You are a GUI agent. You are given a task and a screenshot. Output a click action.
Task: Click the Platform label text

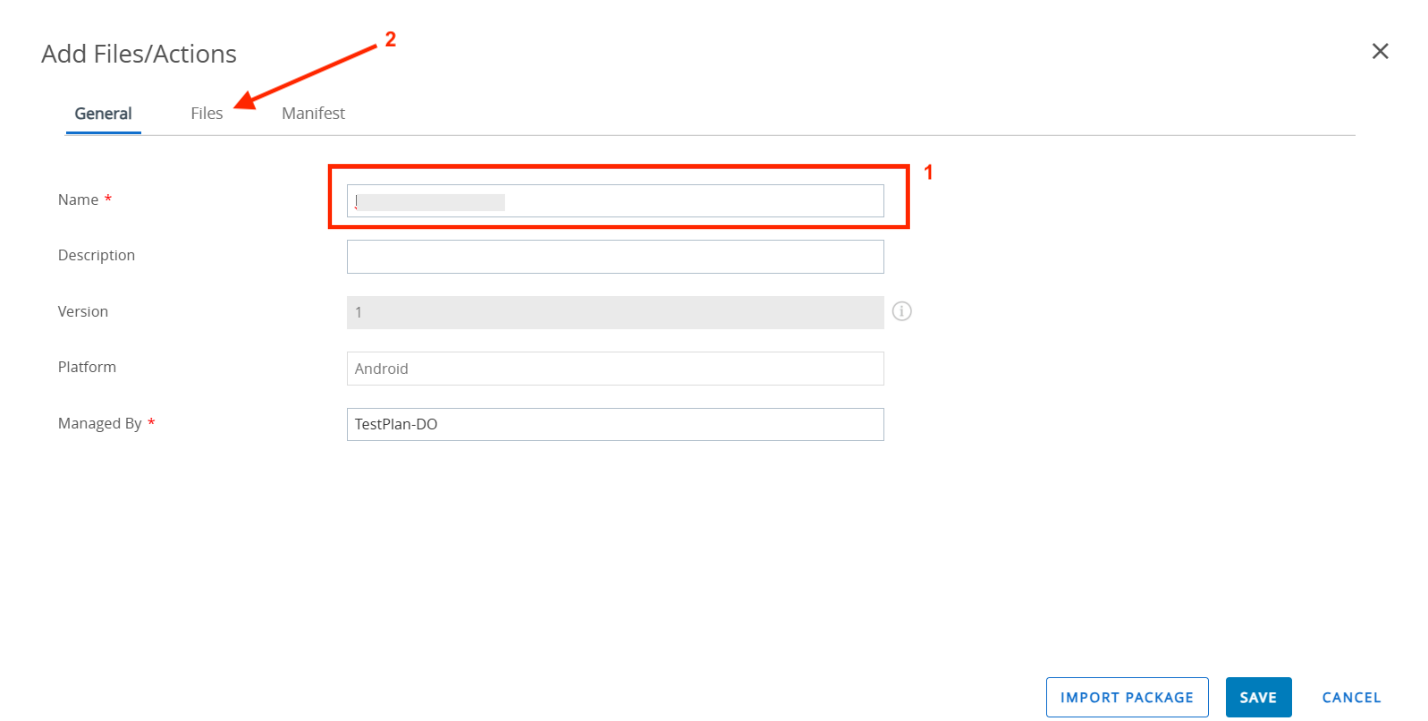[87, 367]
